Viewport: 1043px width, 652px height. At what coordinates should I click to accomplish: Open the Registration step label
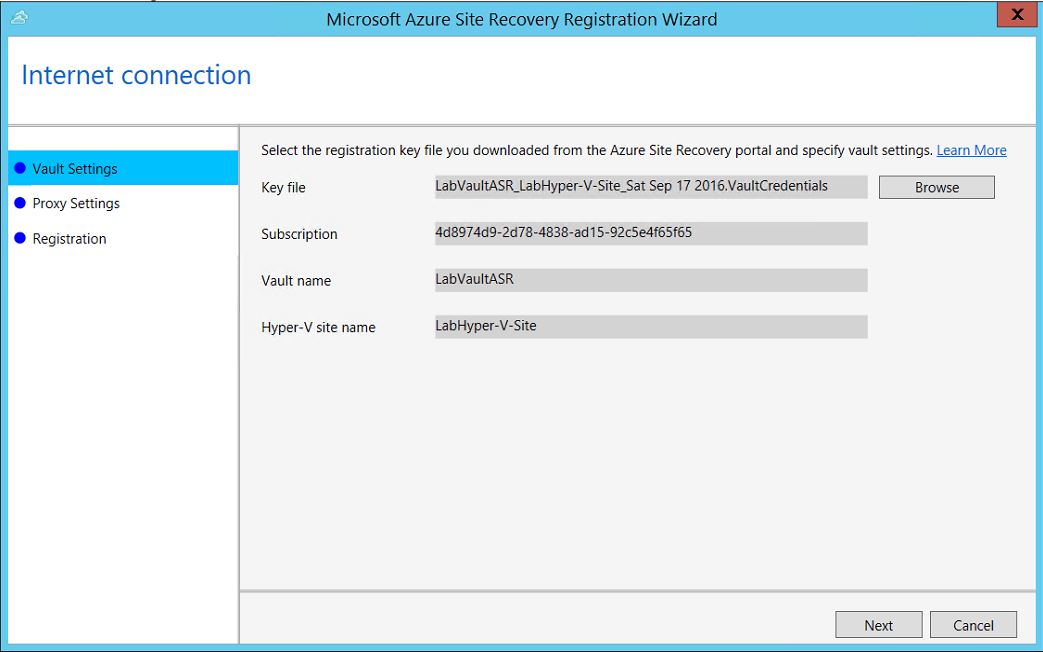[x=69, y=239]
